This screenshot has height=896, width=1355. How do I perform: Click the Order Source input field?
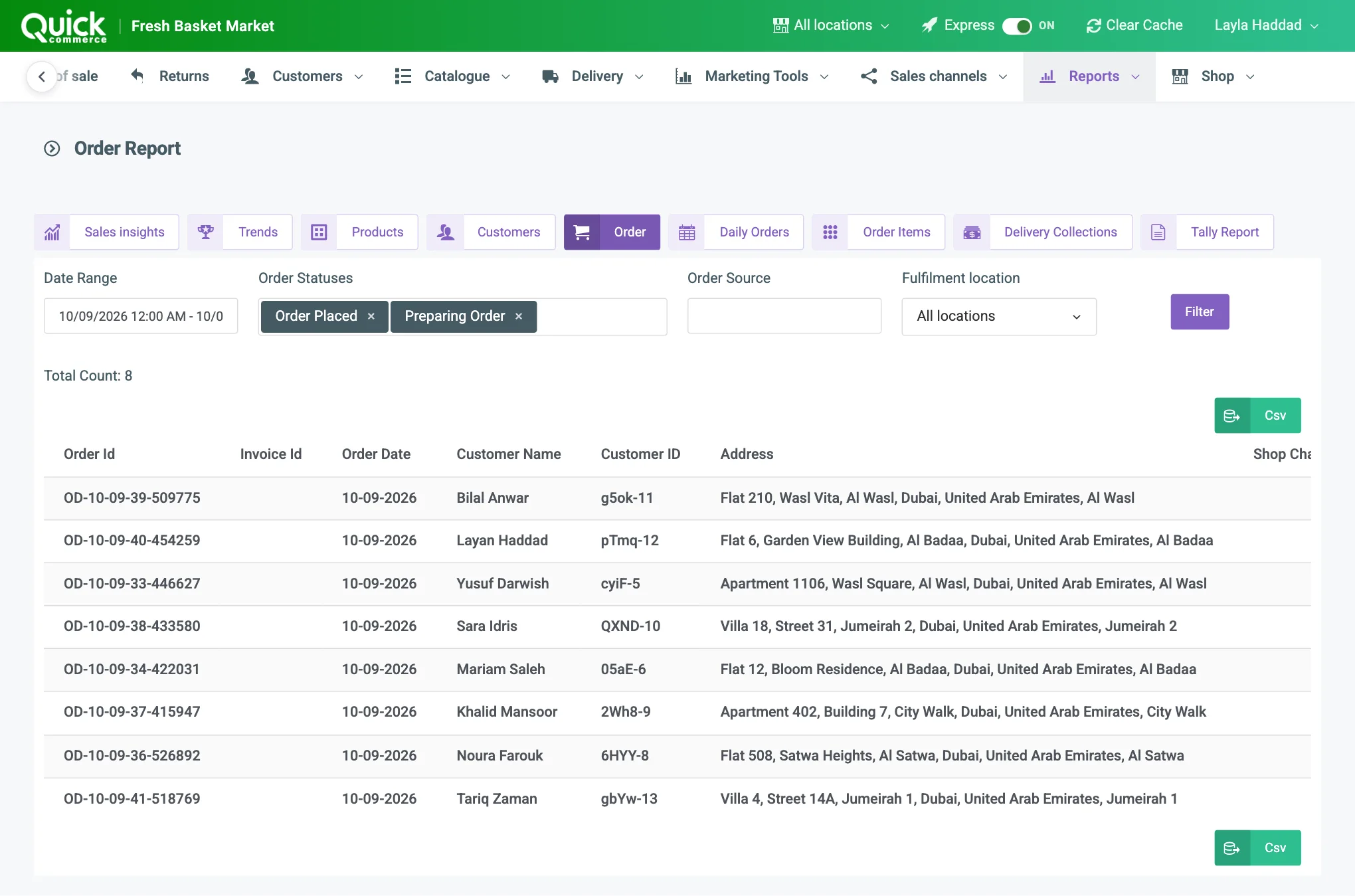(784, 316)
